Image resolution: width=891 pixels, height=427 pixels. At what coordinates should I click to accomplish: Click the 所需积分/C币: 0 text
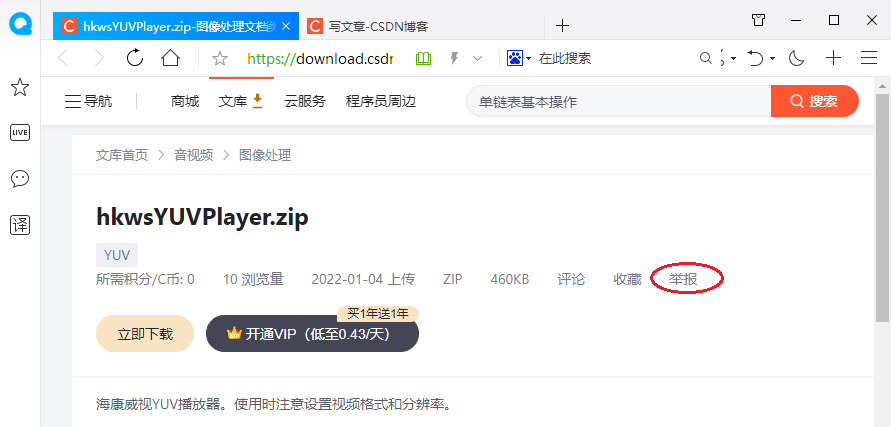coord(145,279)
